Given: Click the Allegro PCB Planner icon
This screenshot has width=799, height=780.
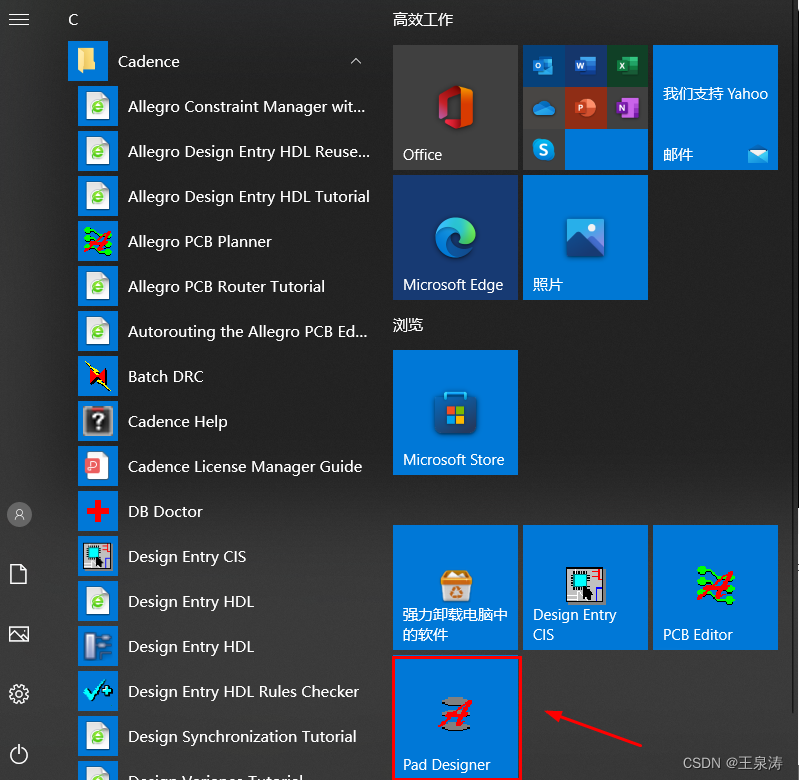Looking at the screenshot, I should click(98, 241).
